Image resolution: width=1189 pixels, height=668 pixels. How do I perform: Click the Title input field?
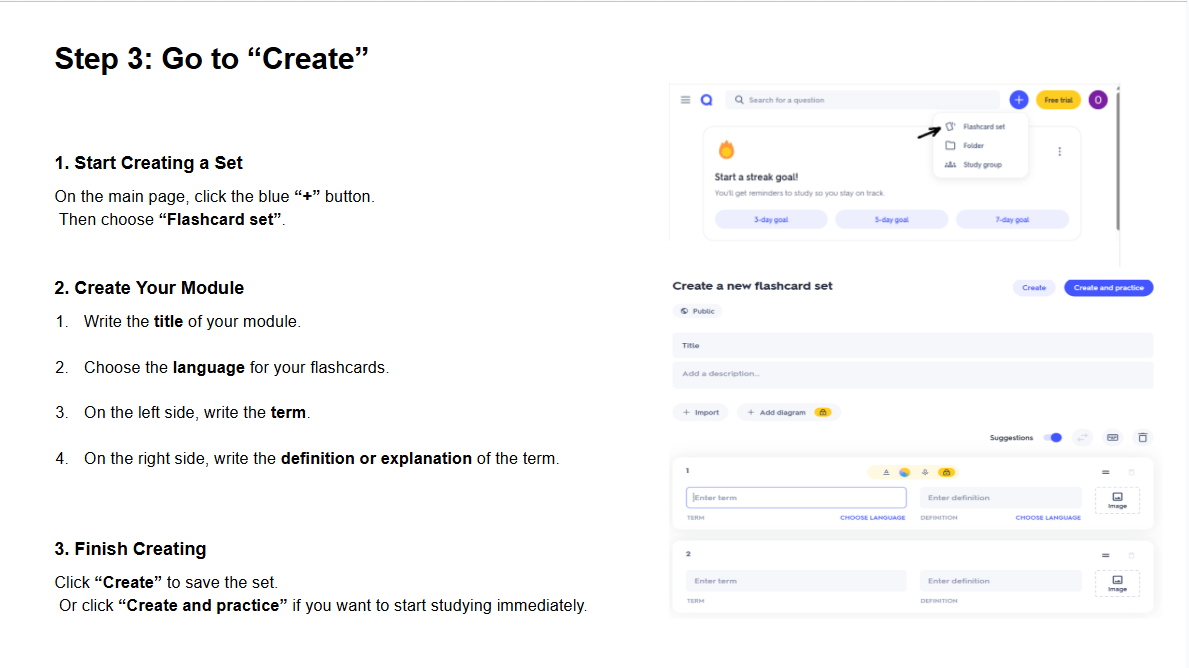coord(912,346)
